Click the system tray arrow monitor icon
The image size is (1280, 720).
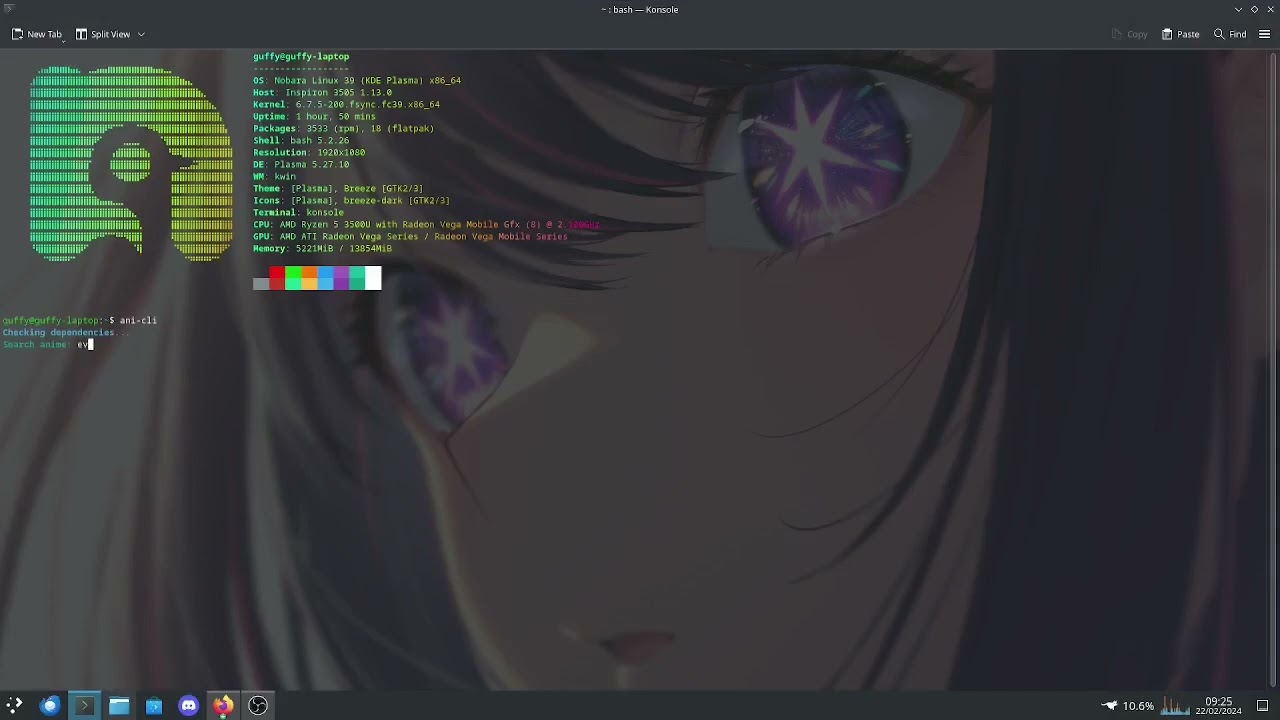pos(1109,706)
